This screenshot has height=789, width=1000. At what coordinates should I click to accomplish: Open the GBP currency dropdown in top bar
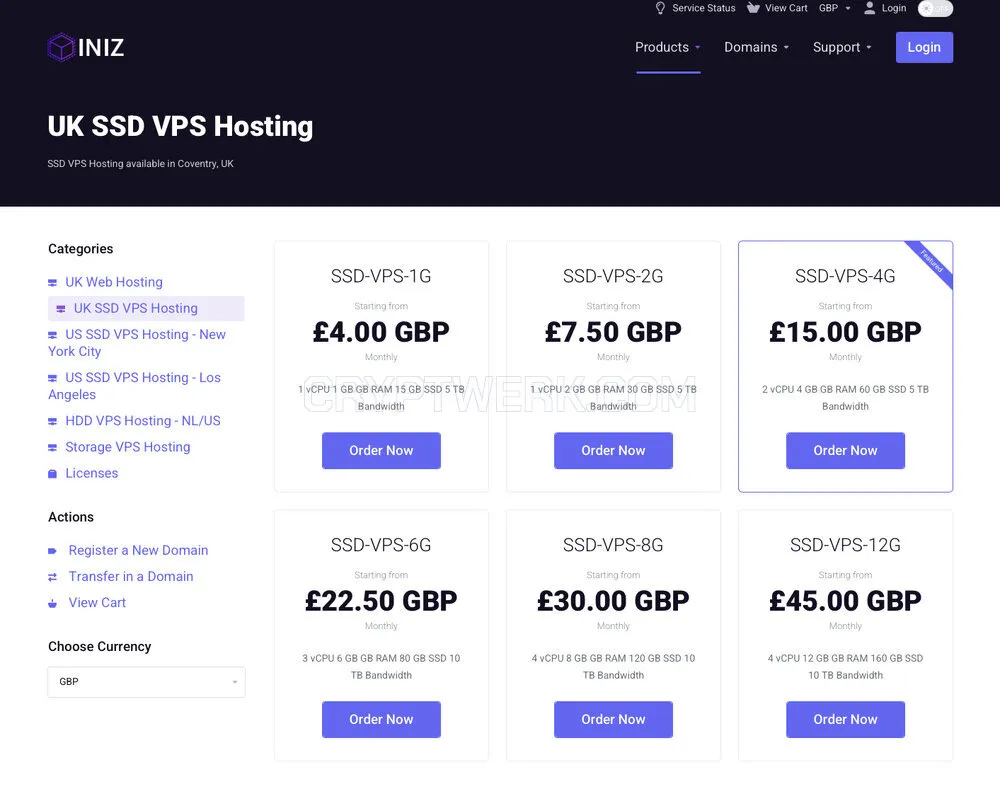[834, 8]
